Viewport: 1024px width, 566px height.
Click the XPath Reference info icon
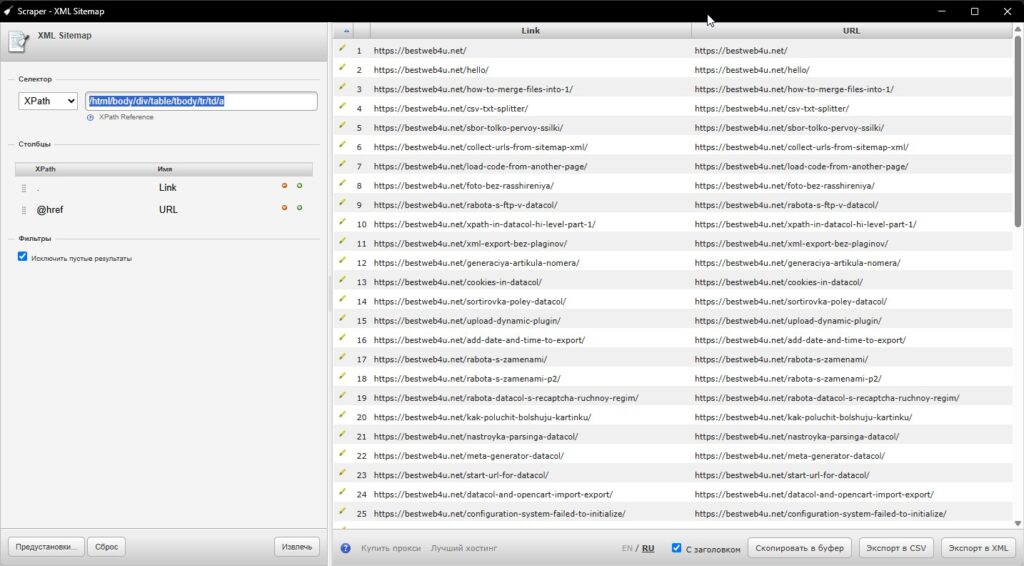(x=90, y=118)
